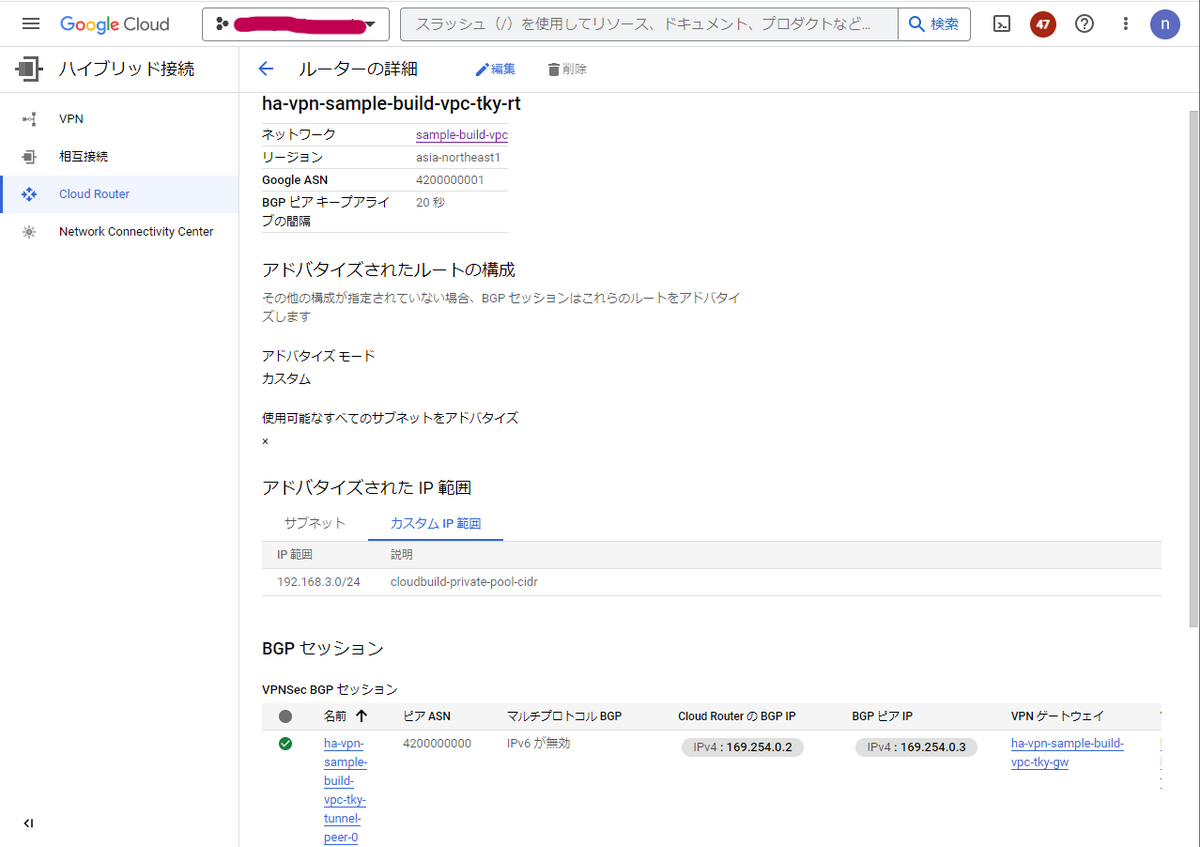Click the peer ASN value 4200000000
Screen dimensions: 1200x847
(x=437, y=744)
